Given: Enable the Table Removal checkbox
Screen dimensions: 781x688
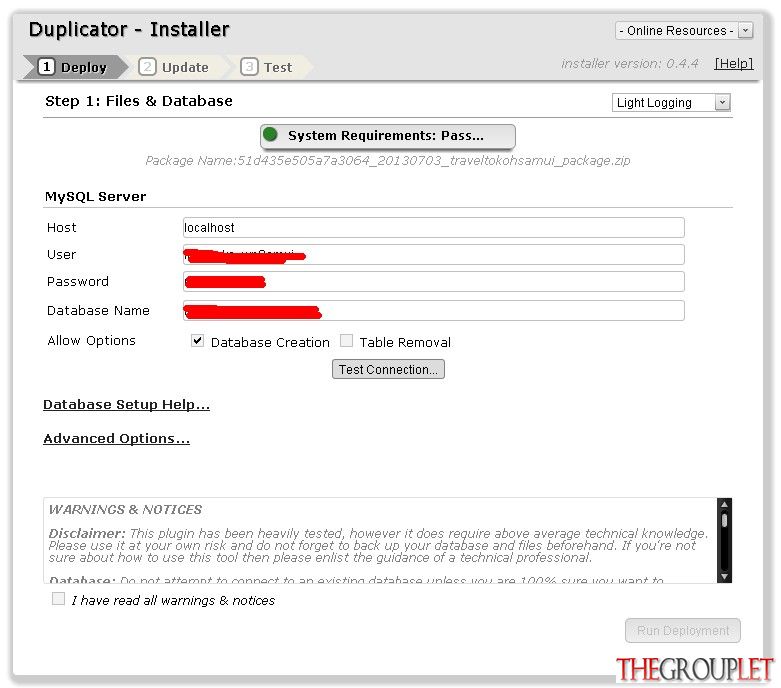Looking at the screenshot, I should tap(346, 341).
